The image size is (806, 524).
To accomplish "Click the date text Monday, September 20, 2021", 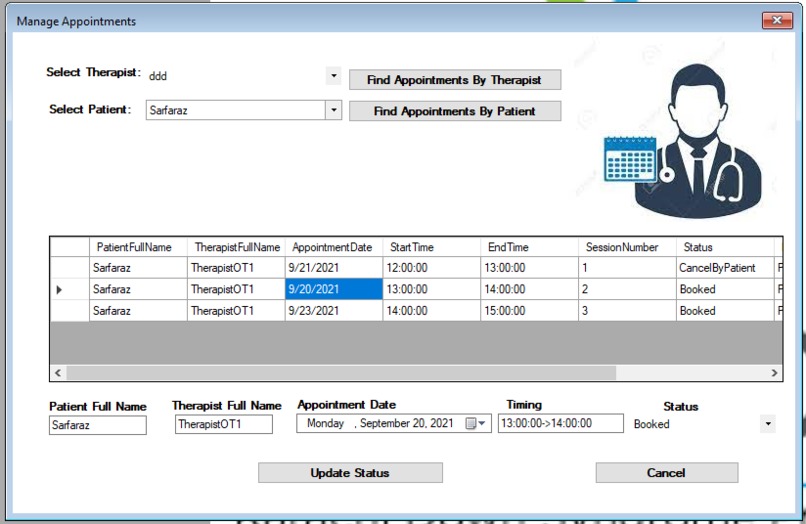I will [x=380, y=423].
